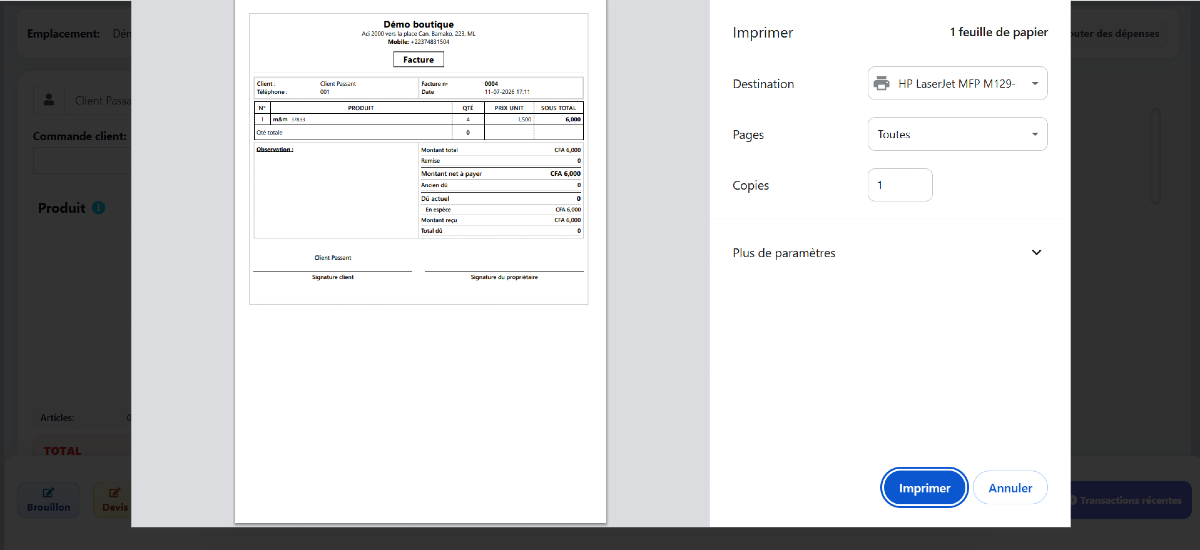This screenshot has height=550, width=1200.
Task: Click the 'Emplacement:' label in the background
Action: coord(64,33)
